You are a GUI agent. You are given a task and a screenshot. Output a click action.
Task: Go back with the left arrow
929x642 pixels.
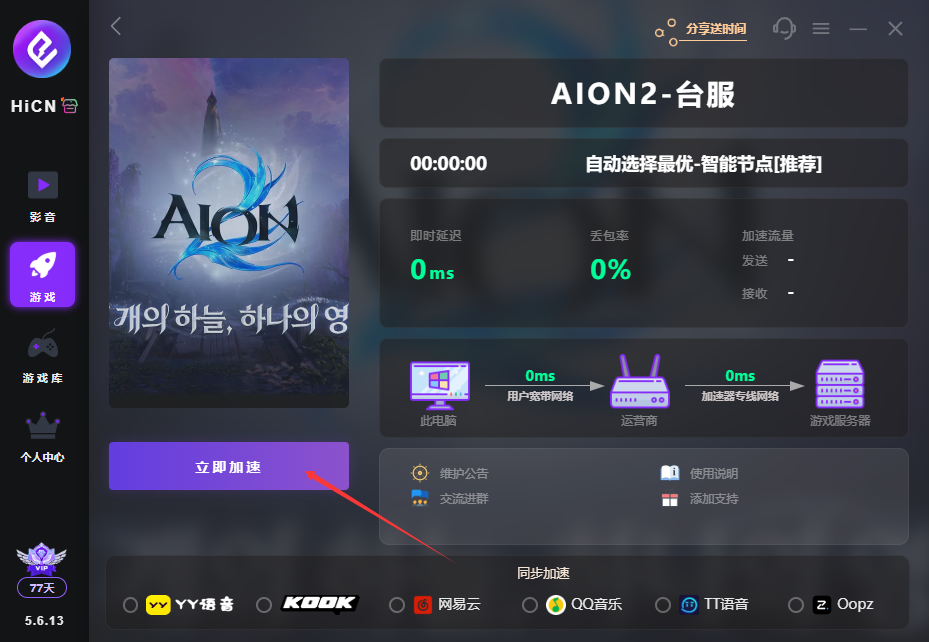point(116,26)
